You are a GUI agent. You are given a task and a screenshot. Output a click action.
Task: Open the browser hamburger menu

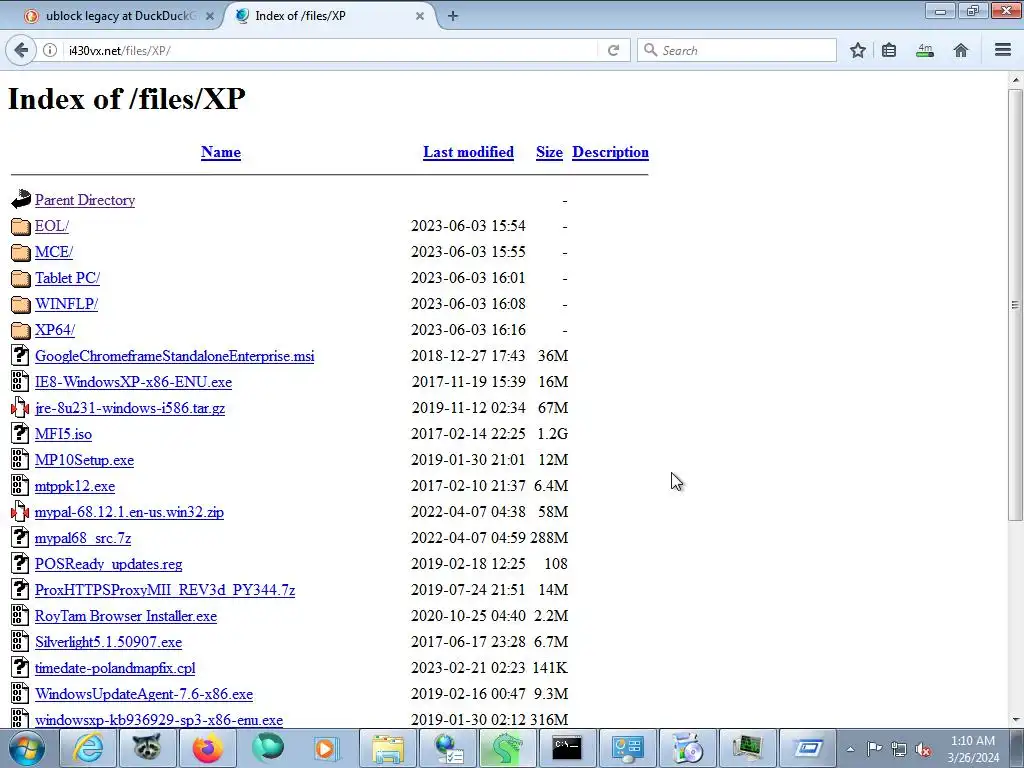(1003, 50)
